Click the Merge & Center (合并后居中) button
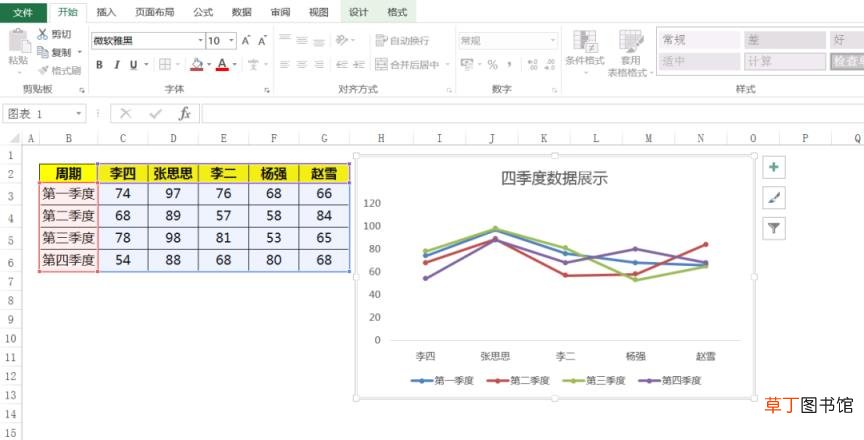Viewport: 864px width, 440px height. 407,64
